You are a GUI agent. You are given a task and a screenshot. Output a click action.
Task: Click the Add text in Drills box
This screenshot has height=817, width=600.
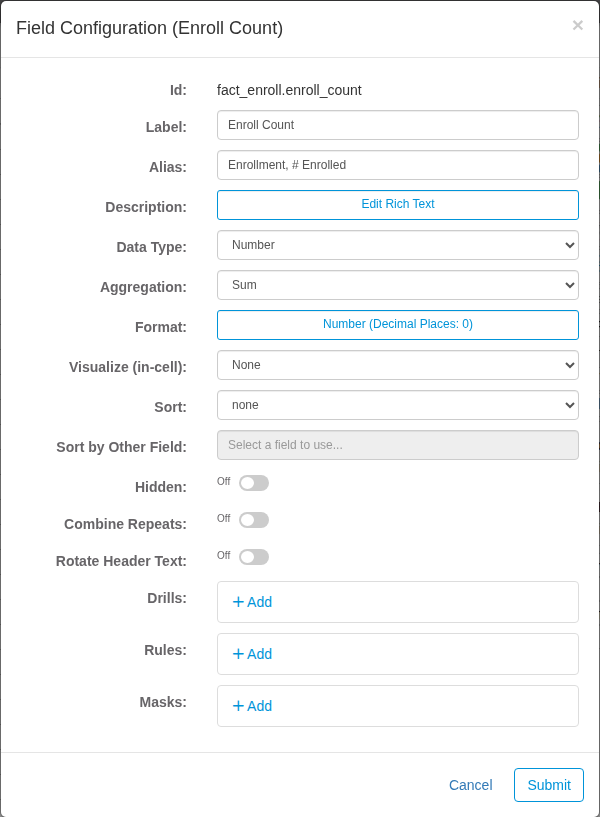click(x=259, y=602)
